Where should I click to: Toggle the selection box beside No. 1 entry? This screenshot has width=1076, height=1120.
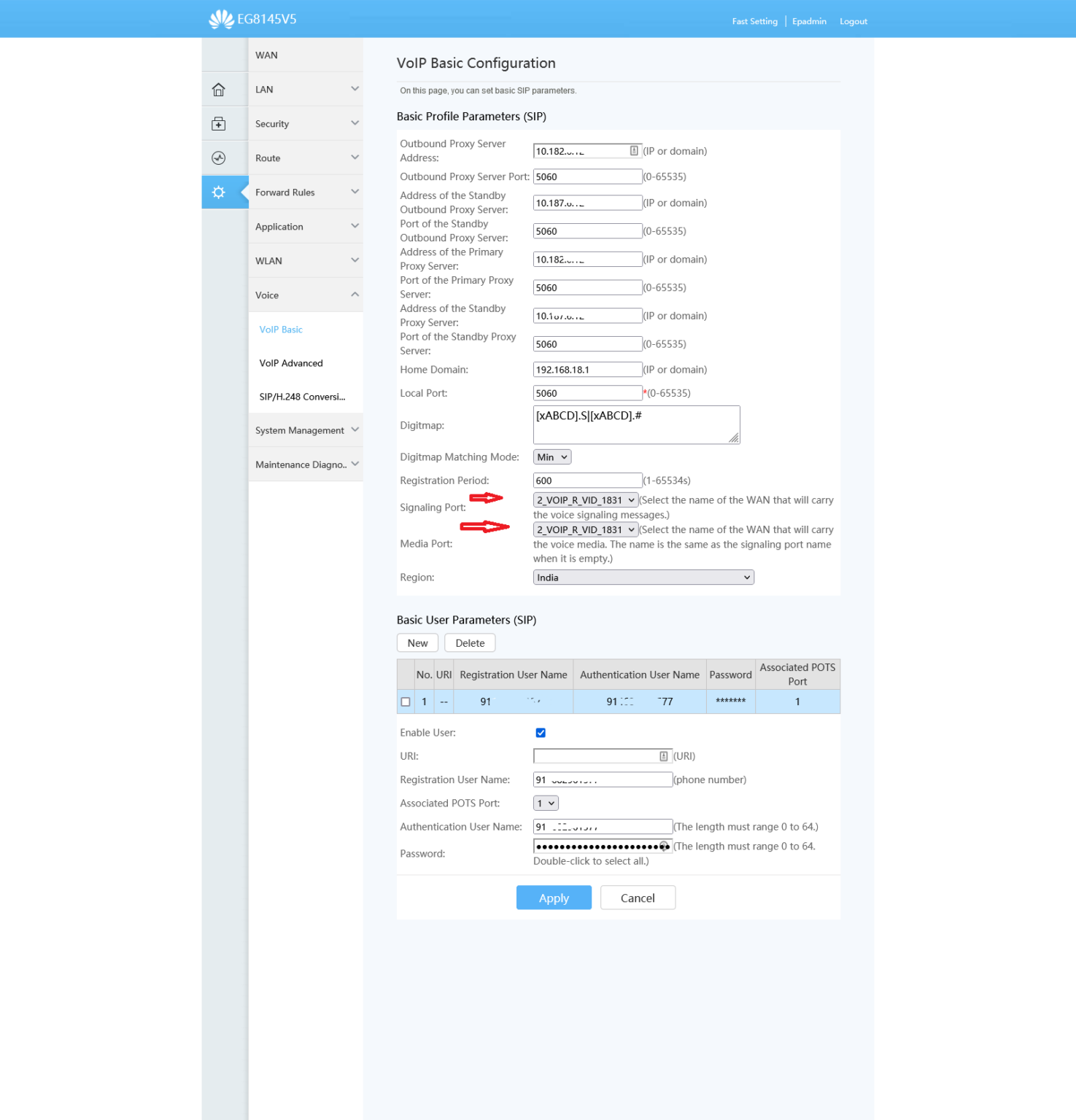pyautogui.click(x=406, y=701)
